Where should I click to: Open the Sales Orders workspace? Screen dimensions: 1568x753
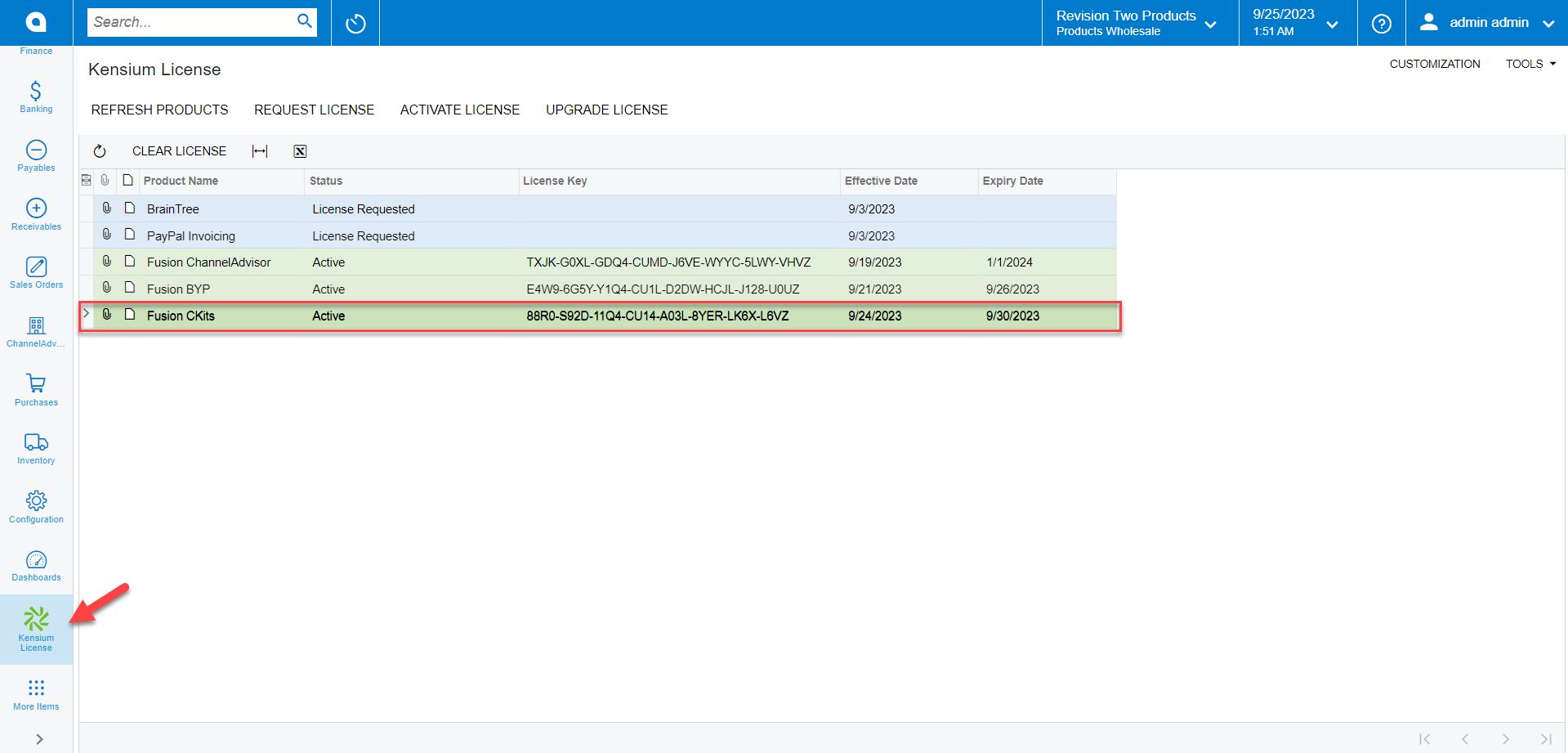click(36, 272)
